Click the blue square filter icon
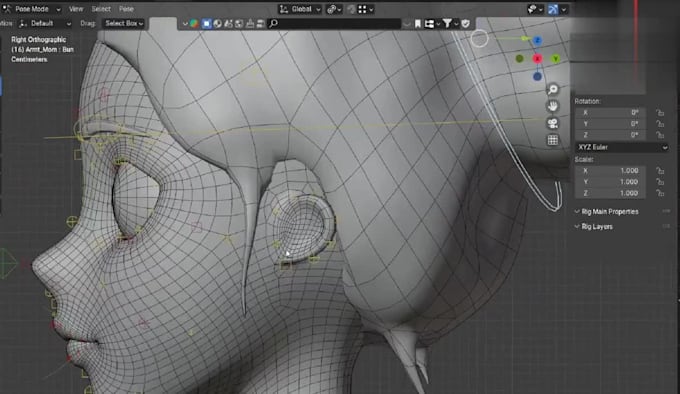This screenshot has width=680, height=394. click(207, 23)
